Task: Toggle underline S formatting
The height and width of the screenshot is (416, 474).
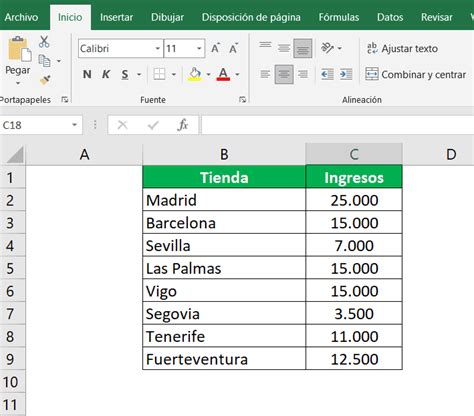Action: point(125,74)
